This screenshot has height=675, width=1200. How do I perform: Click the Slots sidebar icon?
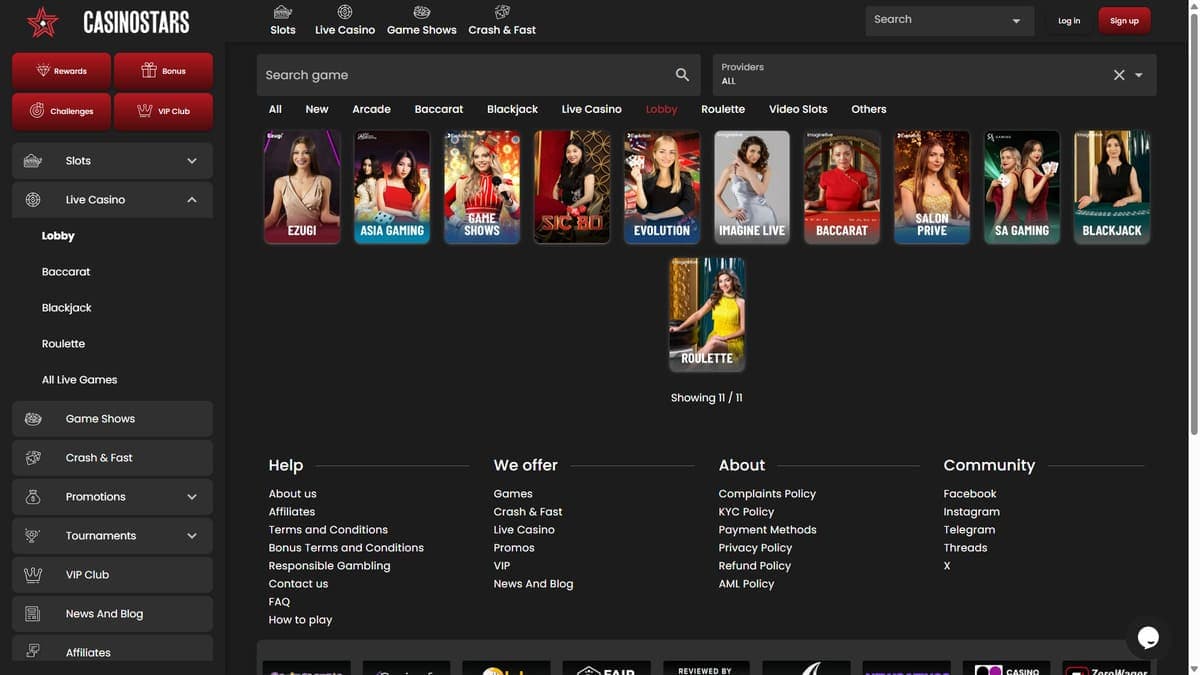click(33, 161)
